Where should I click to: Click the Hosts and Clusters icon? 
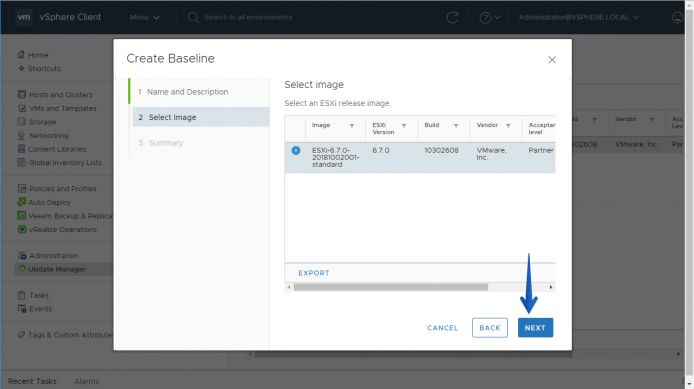click(22, 94)
